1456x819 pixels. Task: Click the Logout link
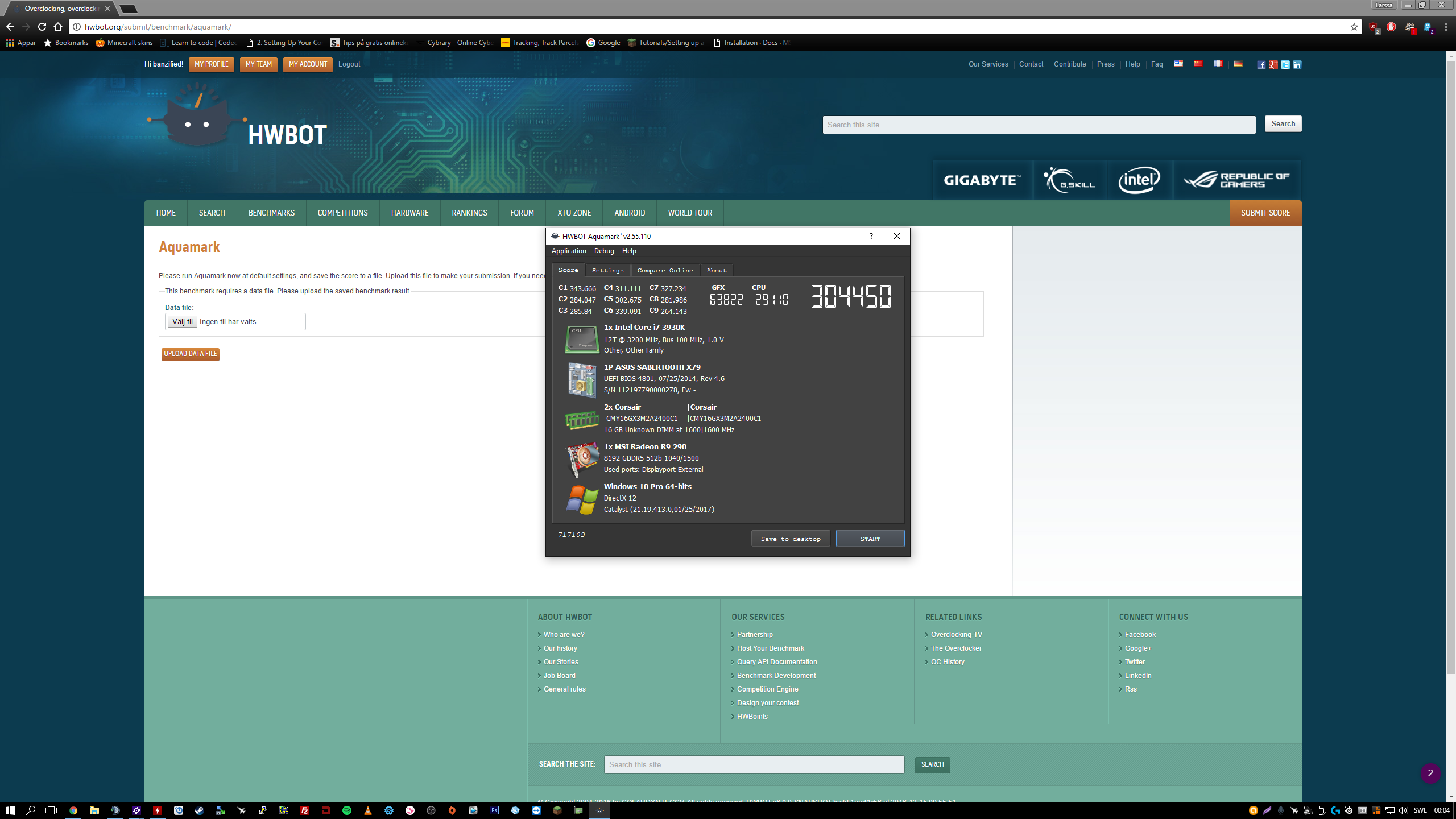[349, 64]
